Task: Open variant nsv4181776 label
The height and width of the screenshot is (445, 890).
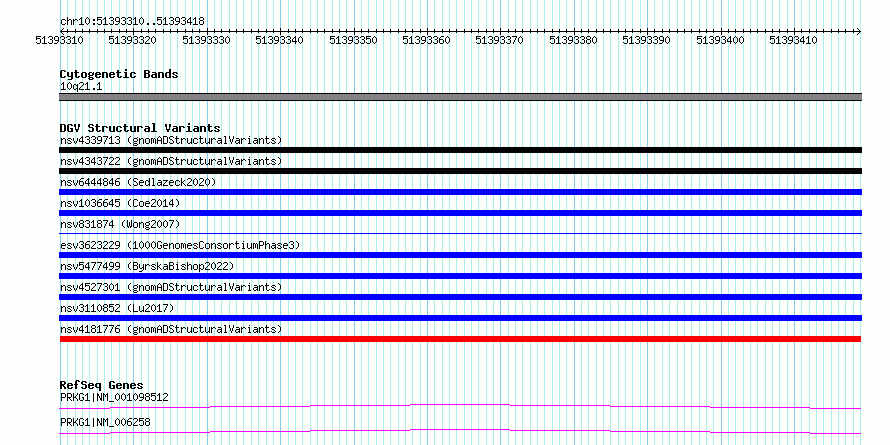Action: coord(171,329)
